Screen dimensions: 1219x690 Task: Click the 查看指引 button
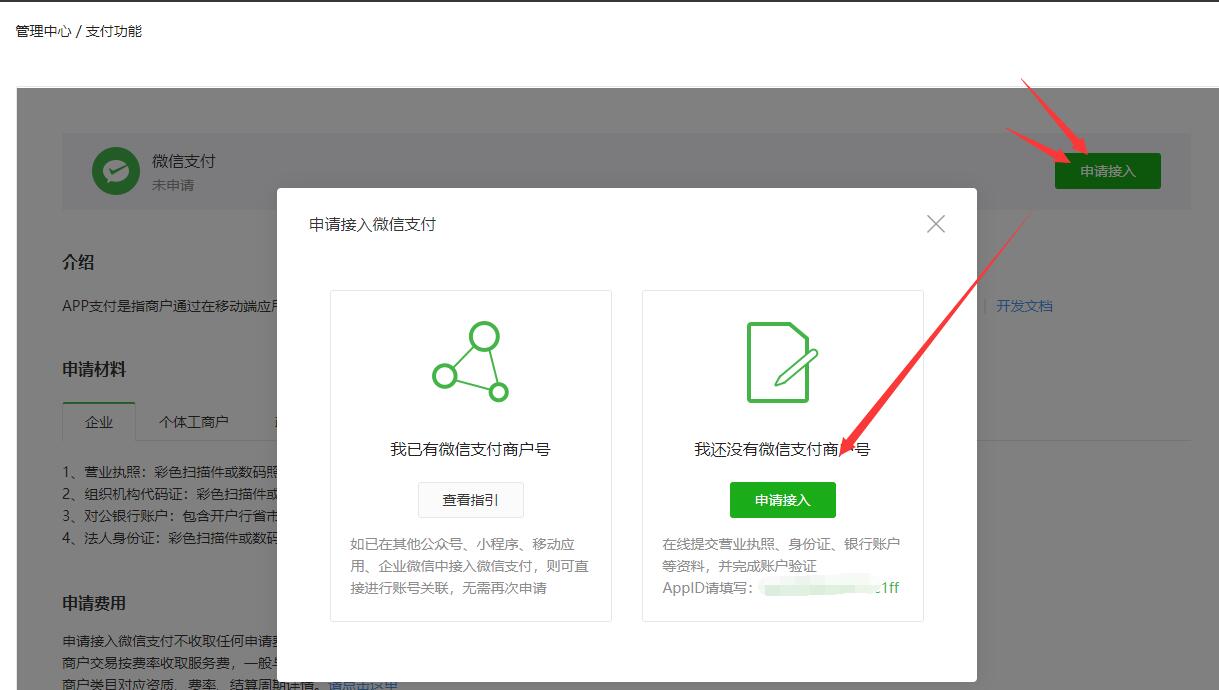(x=470, y=500)
